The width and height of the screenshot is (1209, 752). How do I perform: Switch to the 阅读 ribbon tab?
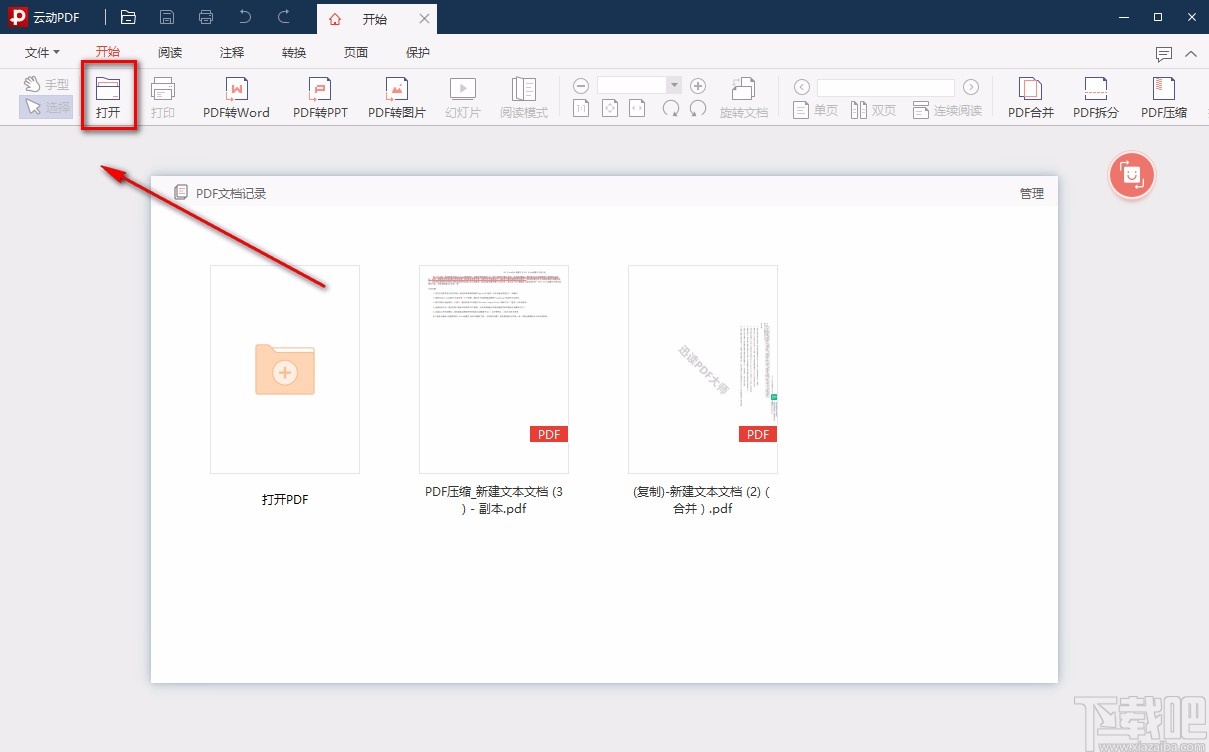[170, 53]
